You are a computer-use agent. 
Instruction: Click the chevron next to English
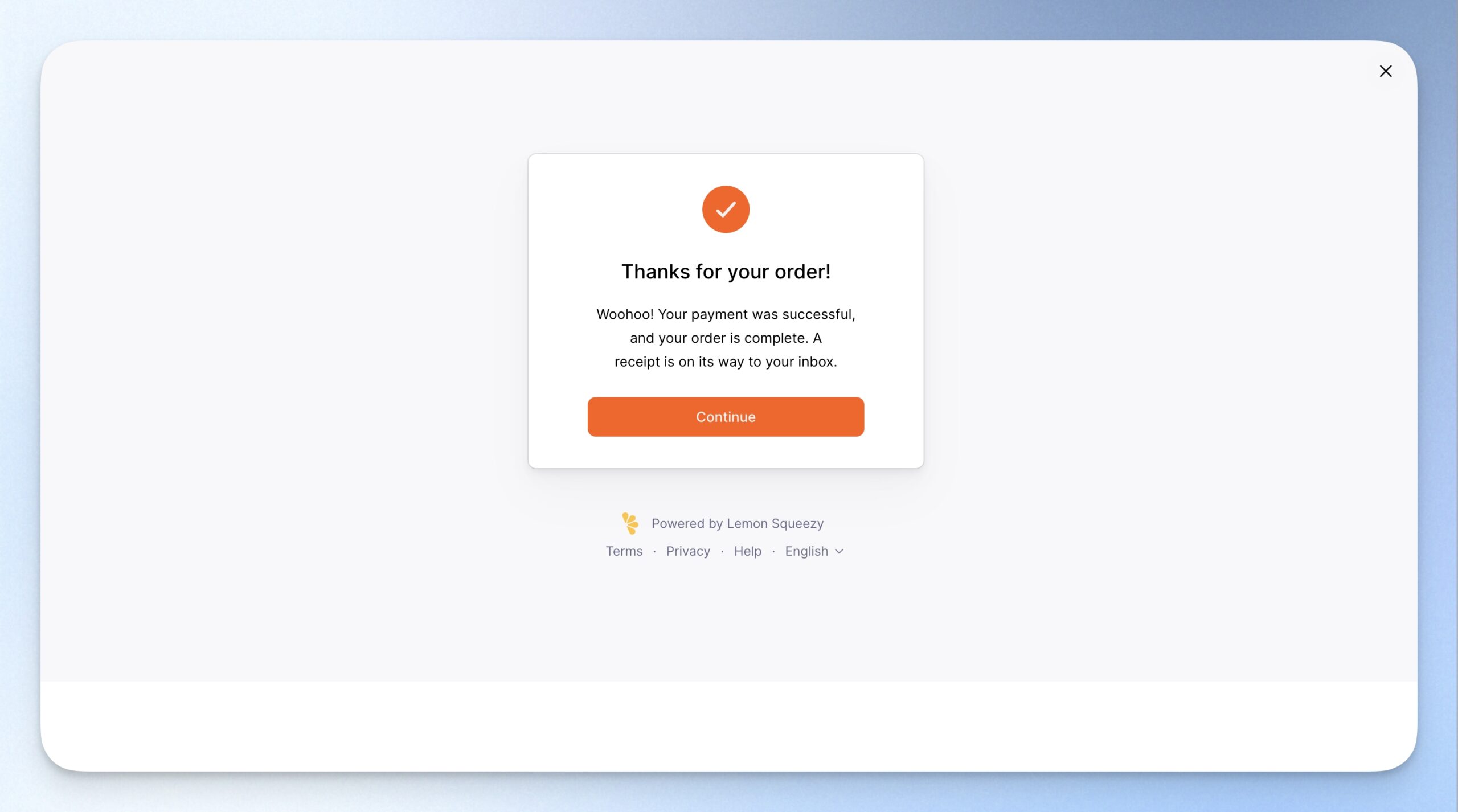pyautogui.click(x=839, y=551)
